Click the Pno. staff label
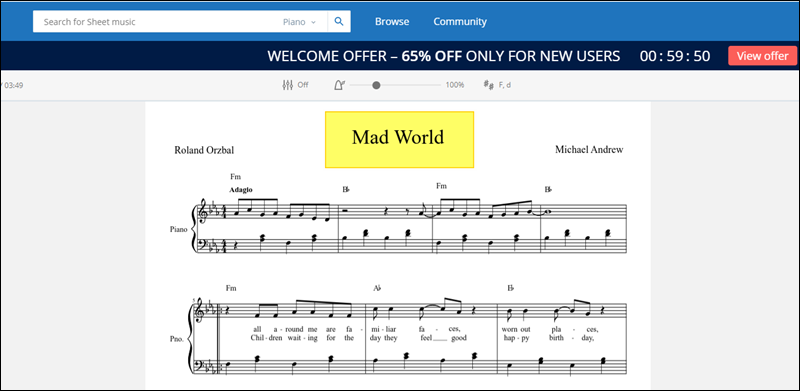The width and height of the screenshot is (800, 391). click(177, 338)
